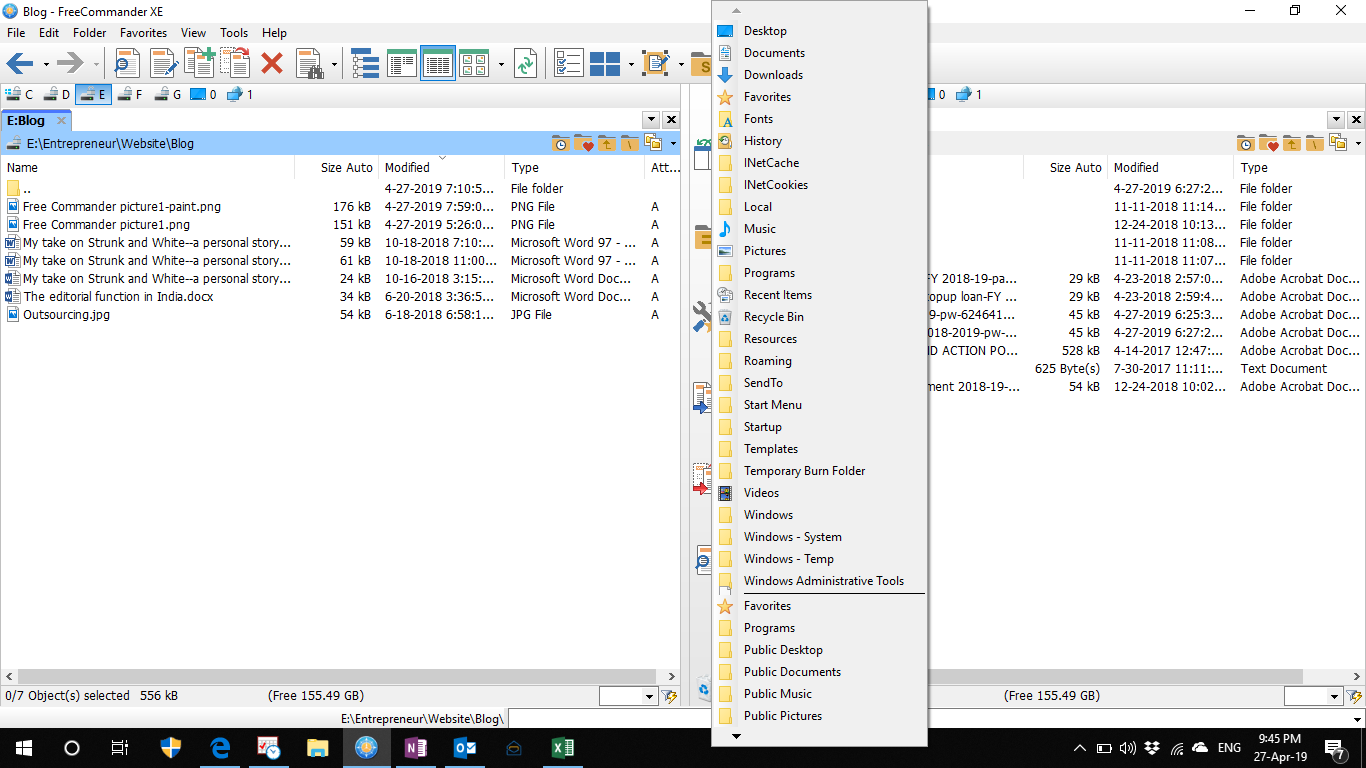
Task: Go back using the blue back arrow
Action: pyautogui.click(x=20, y=64)
